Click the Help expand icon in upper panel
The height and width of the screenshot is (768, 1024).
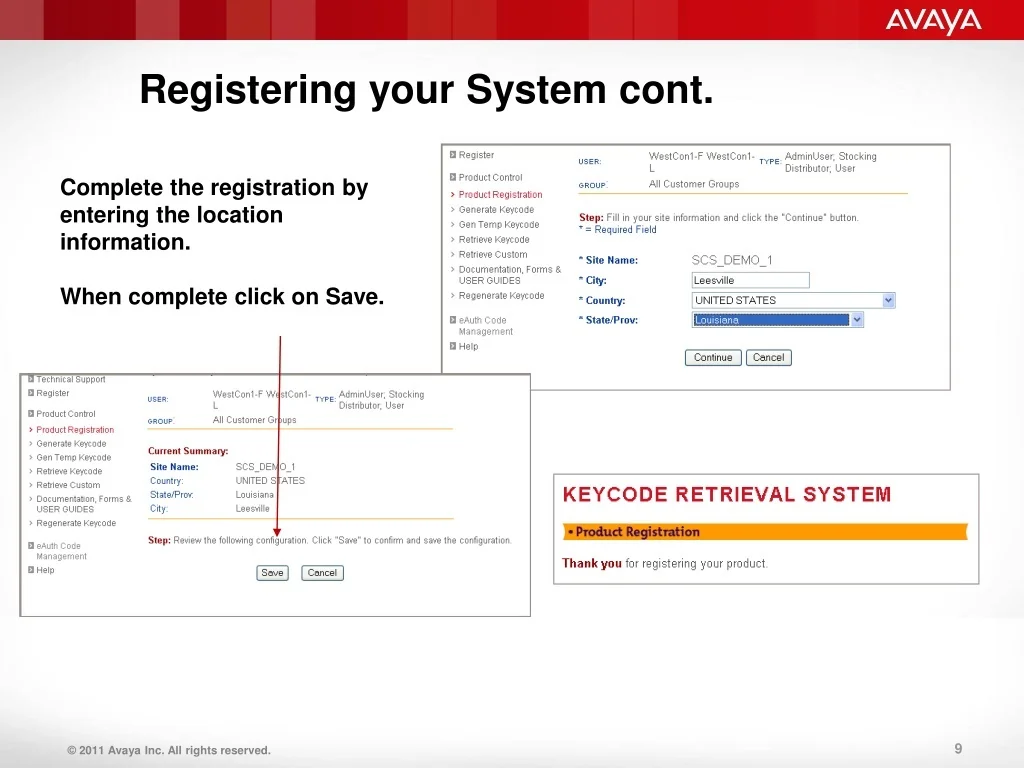pos(453,346)
